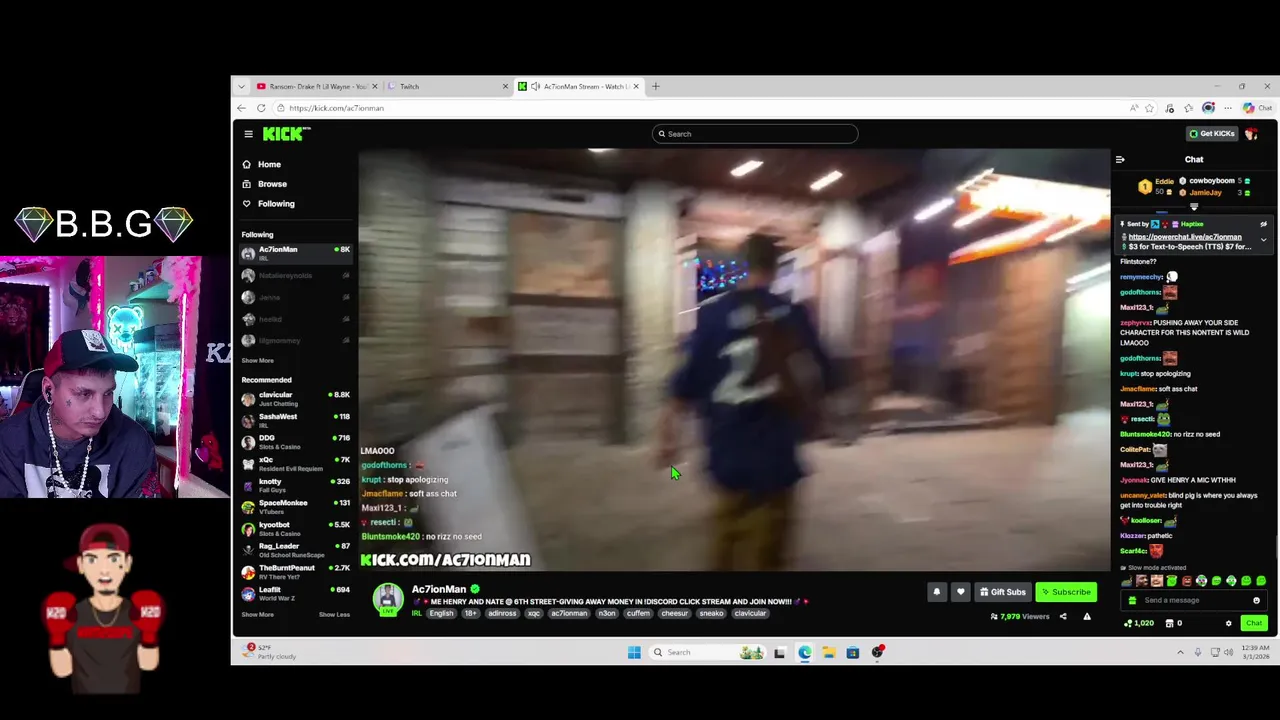Expand Show More under Recommended

coord(257,614)
